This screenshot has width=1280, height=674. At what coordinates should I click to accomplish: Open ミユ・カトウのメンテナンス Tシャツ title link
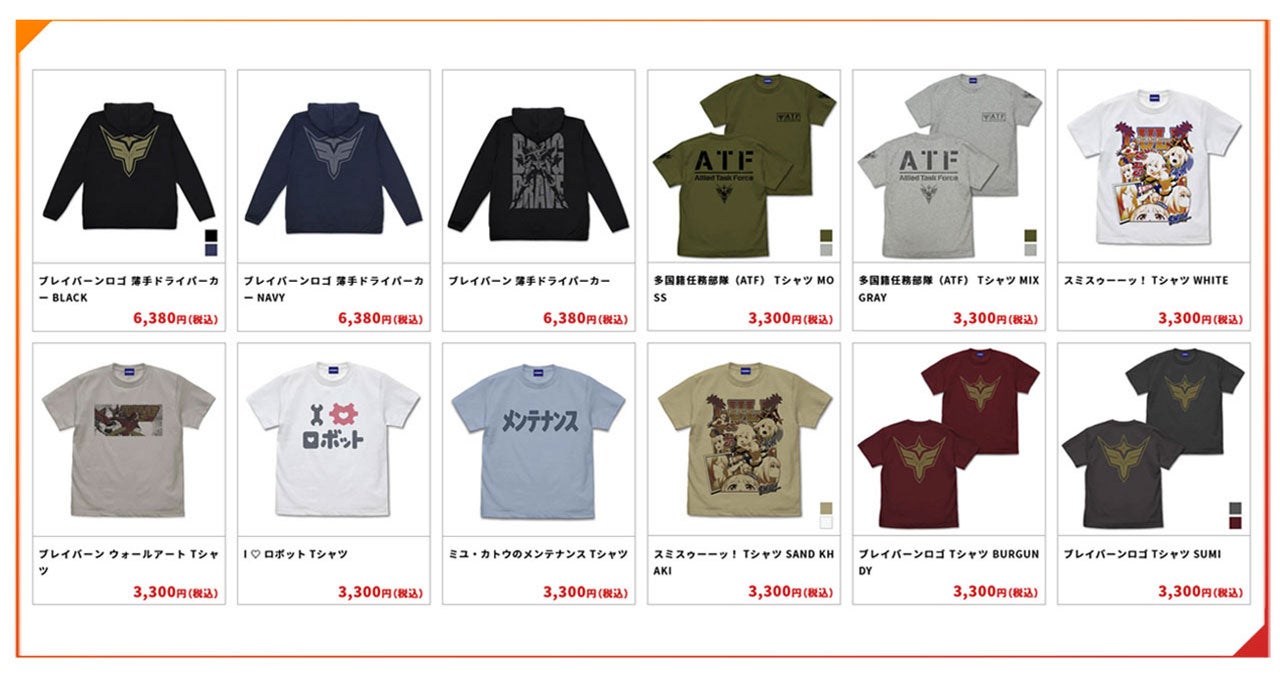click(x=538, y=554)
